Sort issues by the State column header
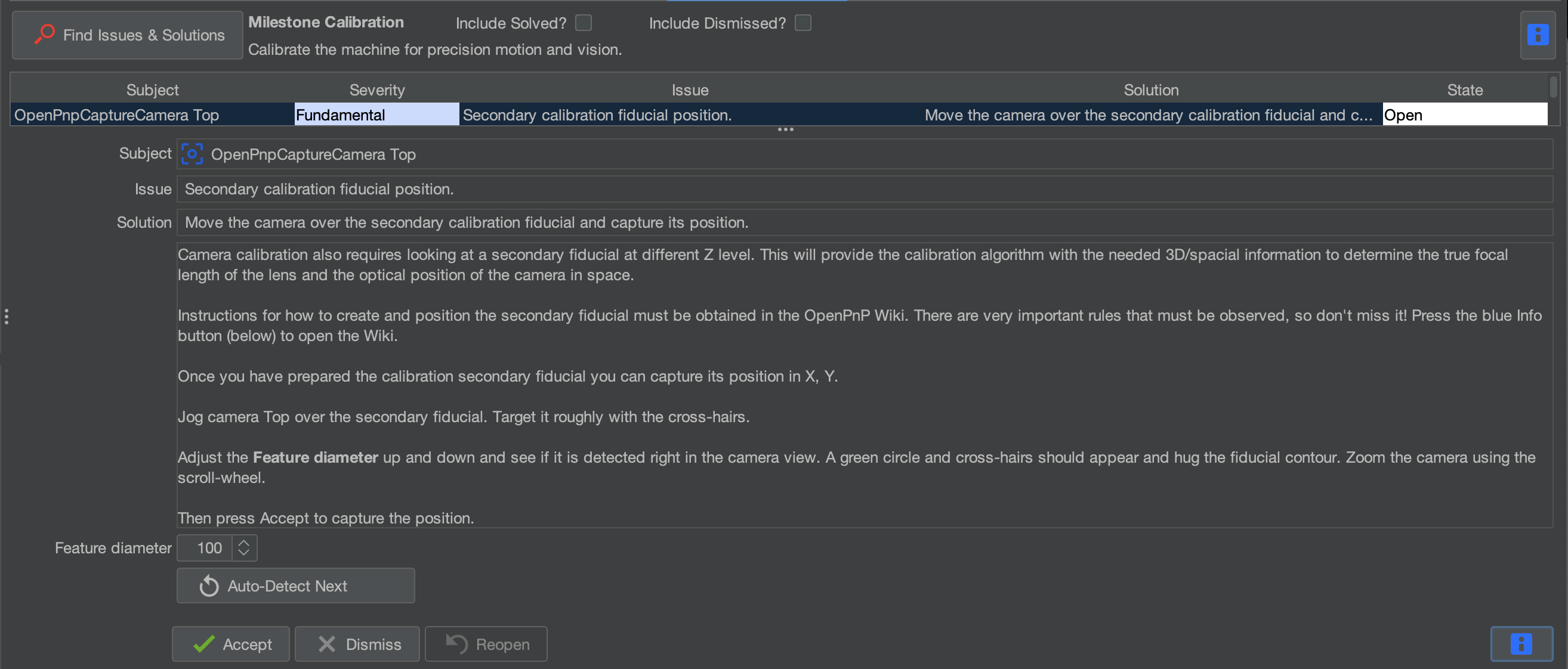Image resolution: width=1568 pixels, height=669 pixels. click(1465, 90)
